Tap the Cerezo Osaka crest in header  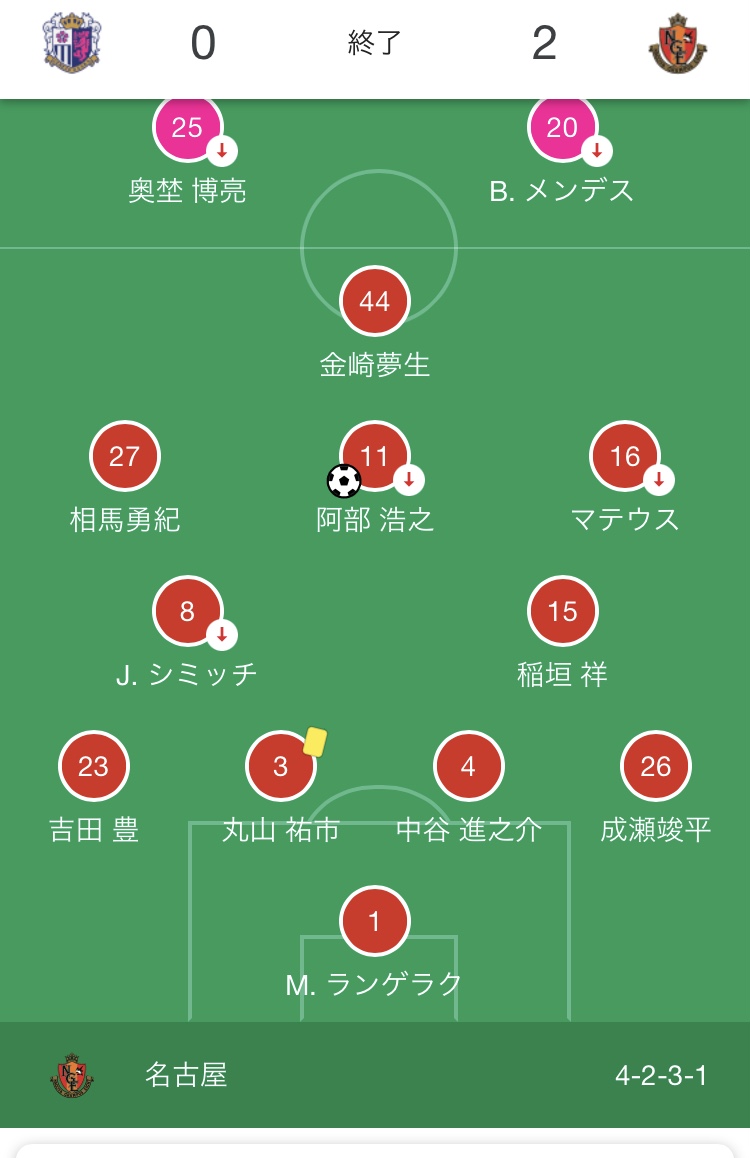pos(72,44)
